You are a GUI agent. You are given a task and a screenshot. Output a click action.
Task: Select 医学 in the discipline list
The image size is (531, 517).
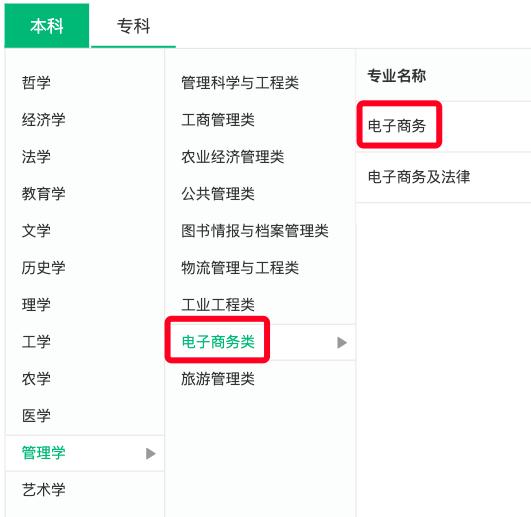[36, 416]
